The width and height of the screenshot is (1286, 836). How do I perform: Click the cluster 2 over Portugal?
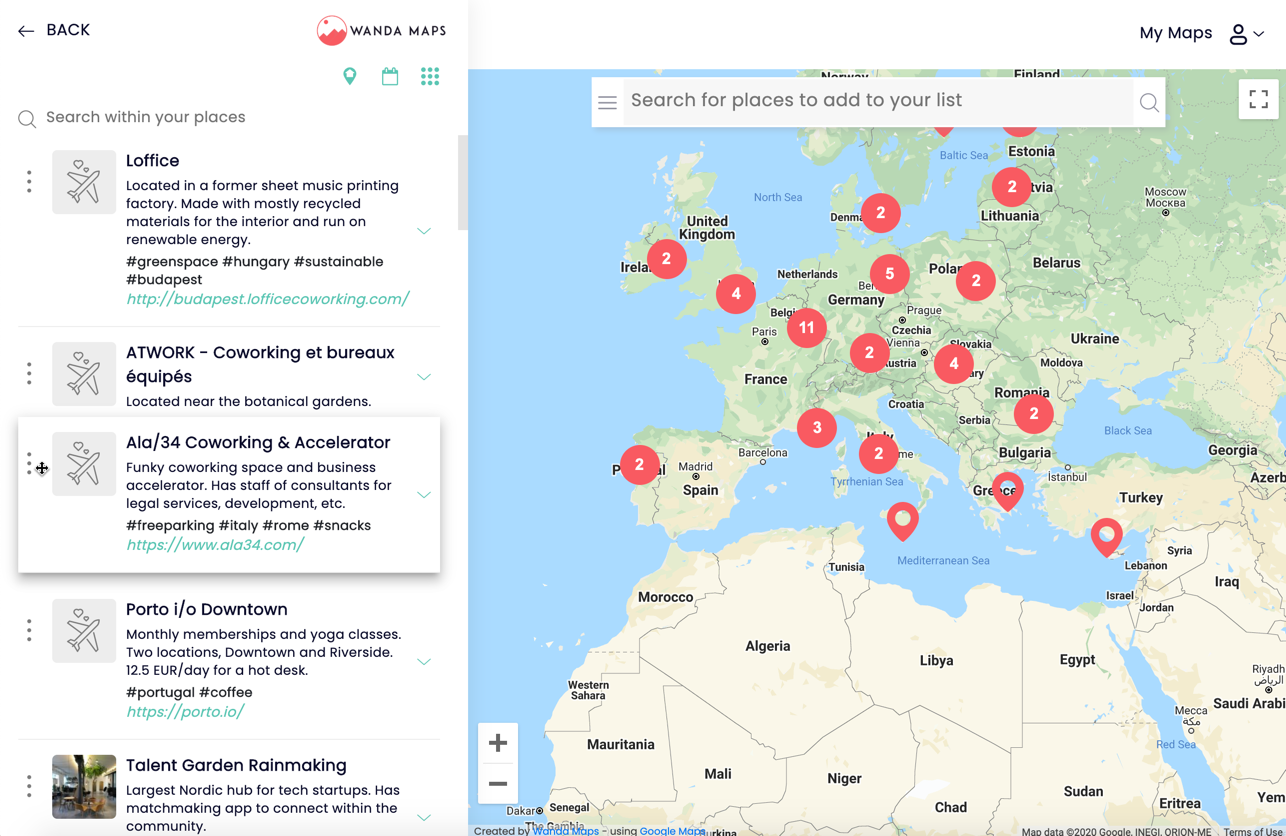tap(640, 465)
